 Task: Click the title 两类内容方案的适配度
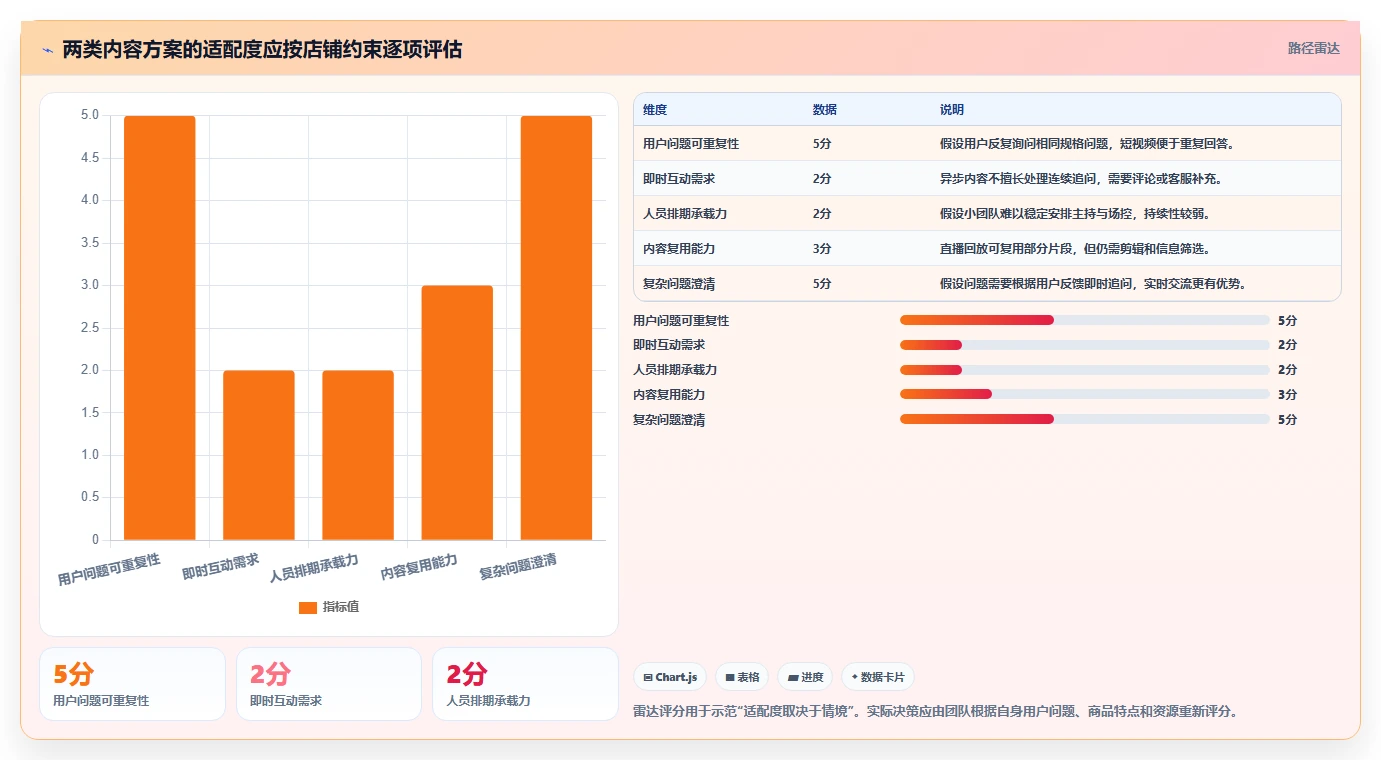262,50
